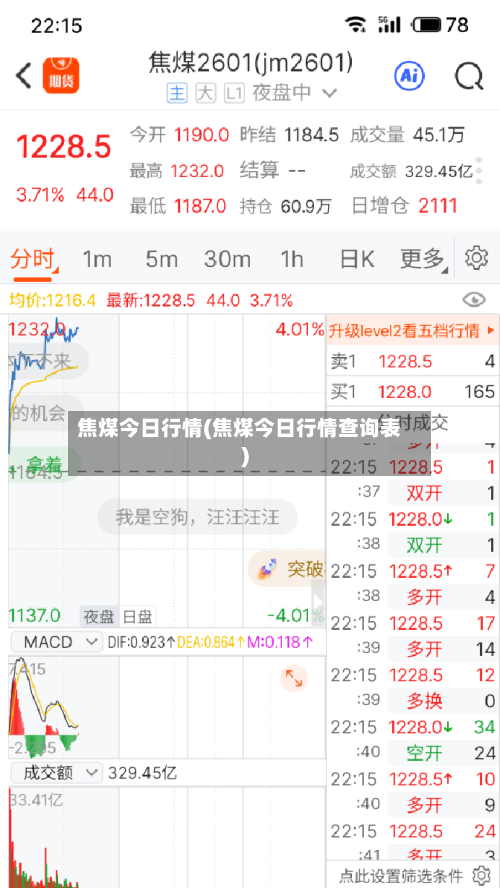Expand the 夜盘中 session dropdown

click(x=295, y=93)
